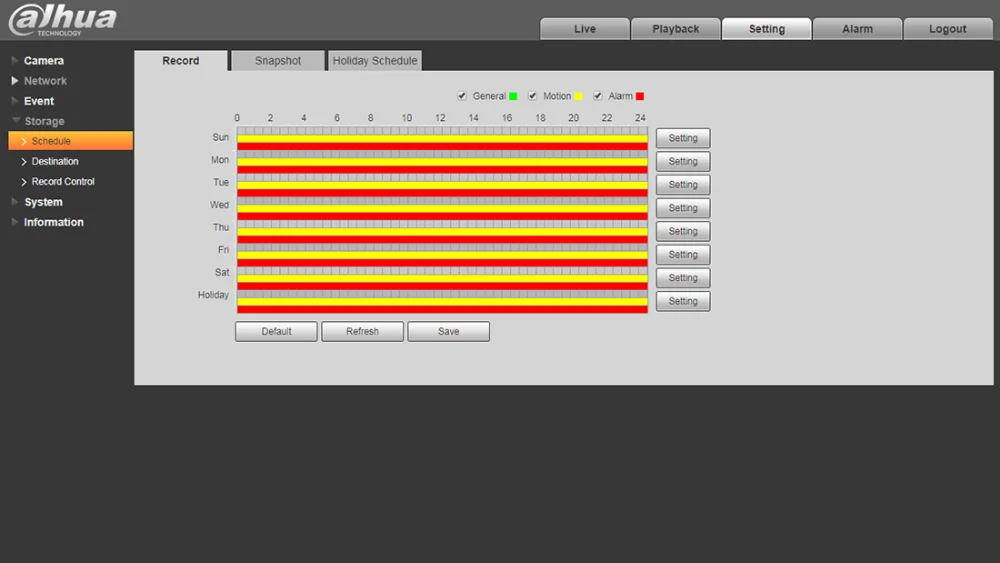Open Setting for the Fri row

(682, 254)
